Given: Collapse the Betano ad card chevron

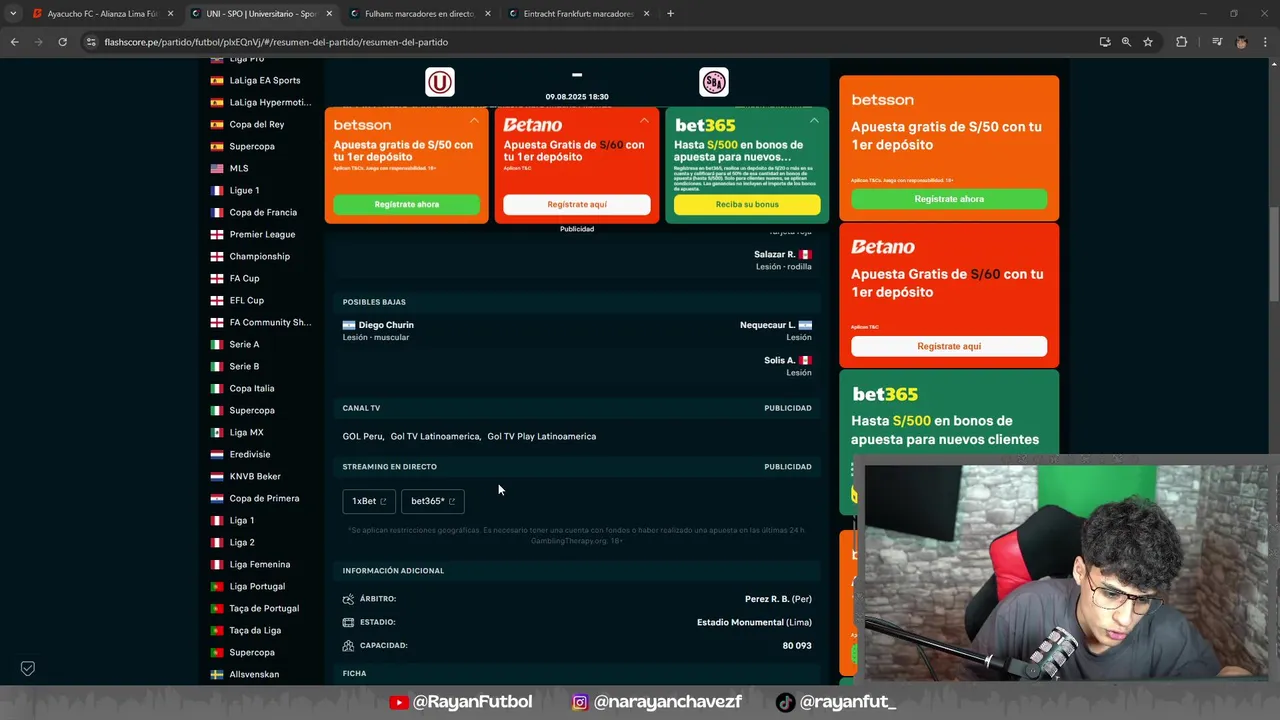Looking at the screenshot, I should pos(644,120).
